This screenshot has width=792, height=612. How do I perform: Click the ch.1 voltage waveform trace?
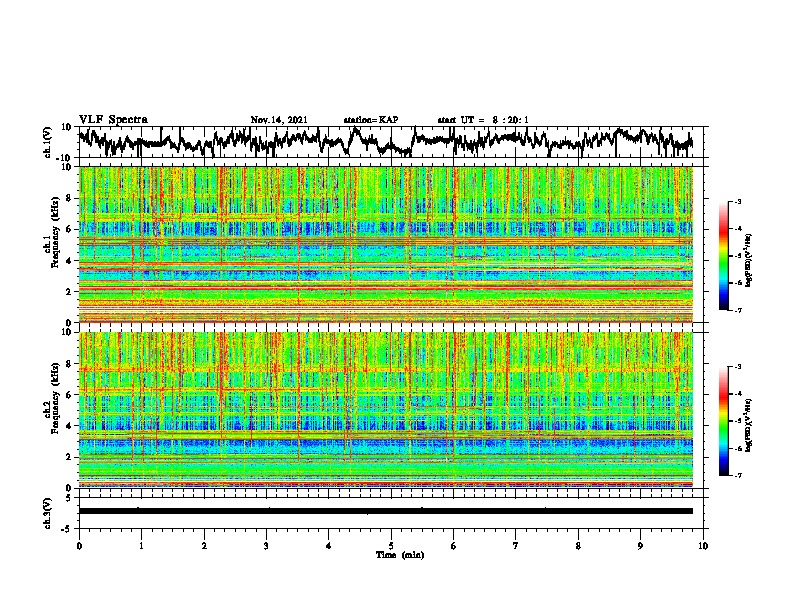click(385, 142)
